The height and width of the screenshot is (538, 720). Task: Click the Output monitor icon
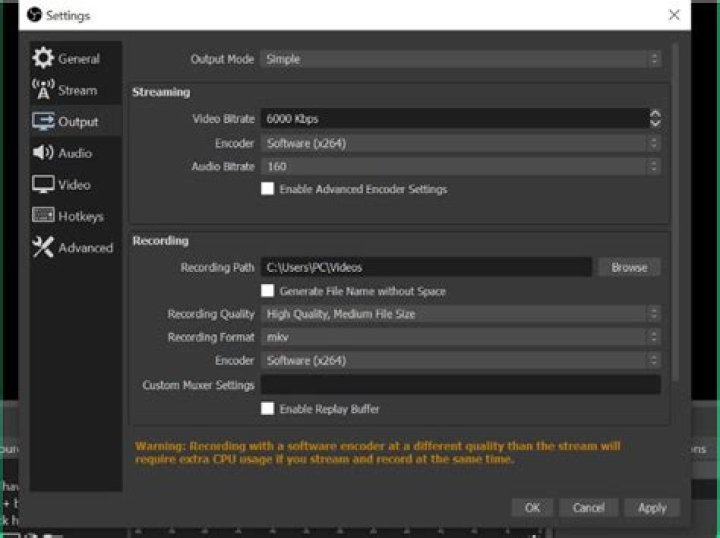click(43, 121)
